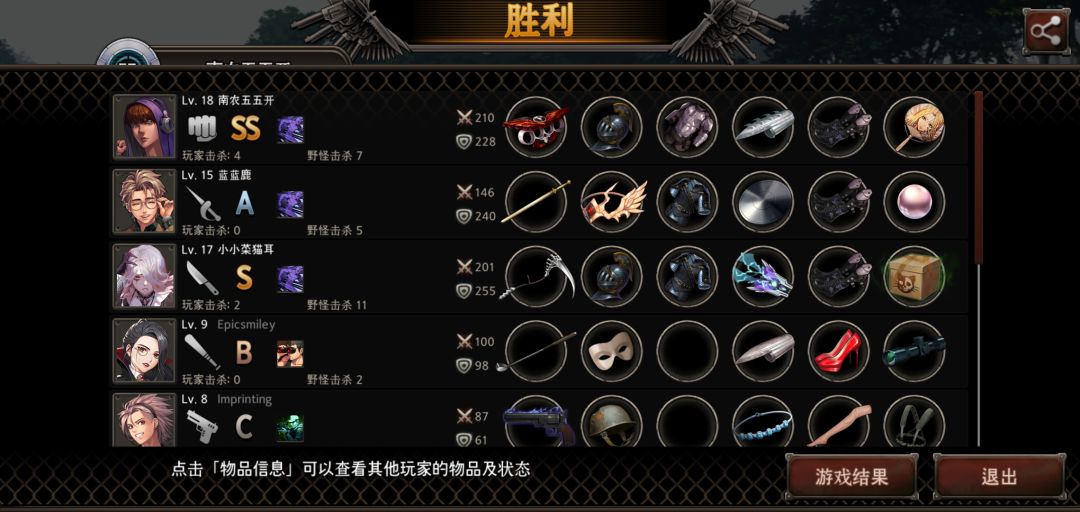The height and width of the screenshot is (512, 1080).
Task: Open 游戏结果 game results
Action: pyautogui.click(x=851, y=477)
